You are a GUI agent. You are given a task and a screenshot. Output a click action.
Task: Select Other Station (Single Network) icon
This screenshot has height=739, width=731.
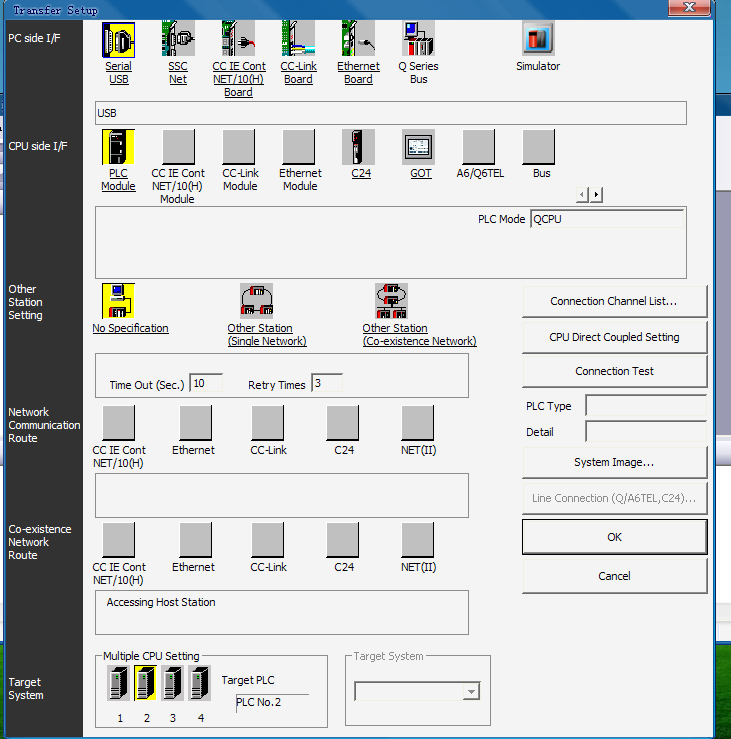pos(257,300)
